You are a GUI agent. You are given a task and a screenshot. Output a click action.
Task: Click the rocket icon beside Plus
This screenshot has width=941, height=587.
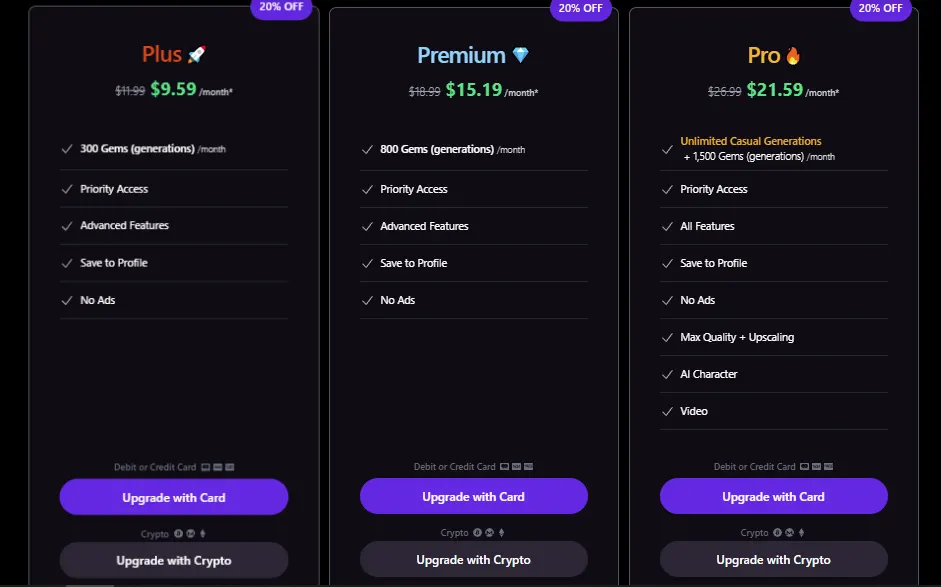point(197,55)
